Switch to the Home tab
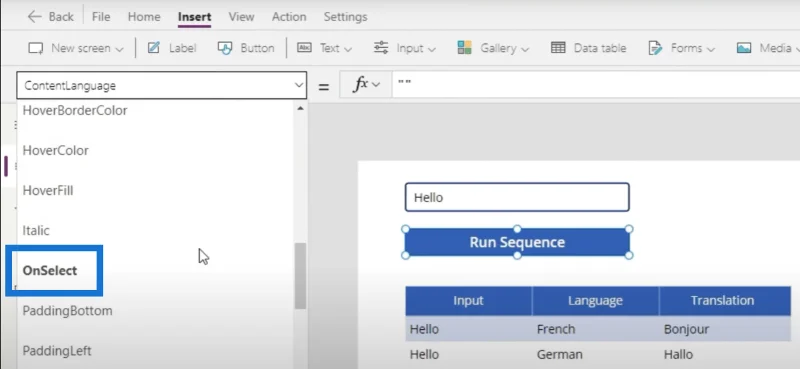This screenshot has width=800, height=369. click(x=144, y=17)
